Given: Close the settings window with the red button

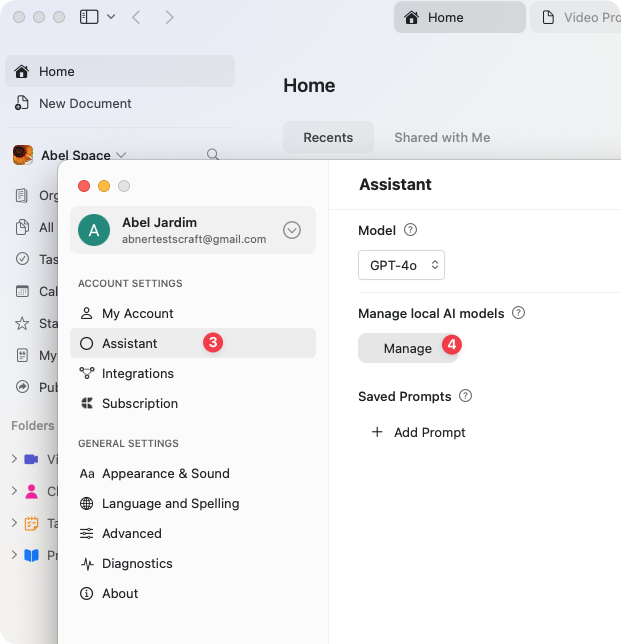Looking at the screenshot, I should point(84,186).
